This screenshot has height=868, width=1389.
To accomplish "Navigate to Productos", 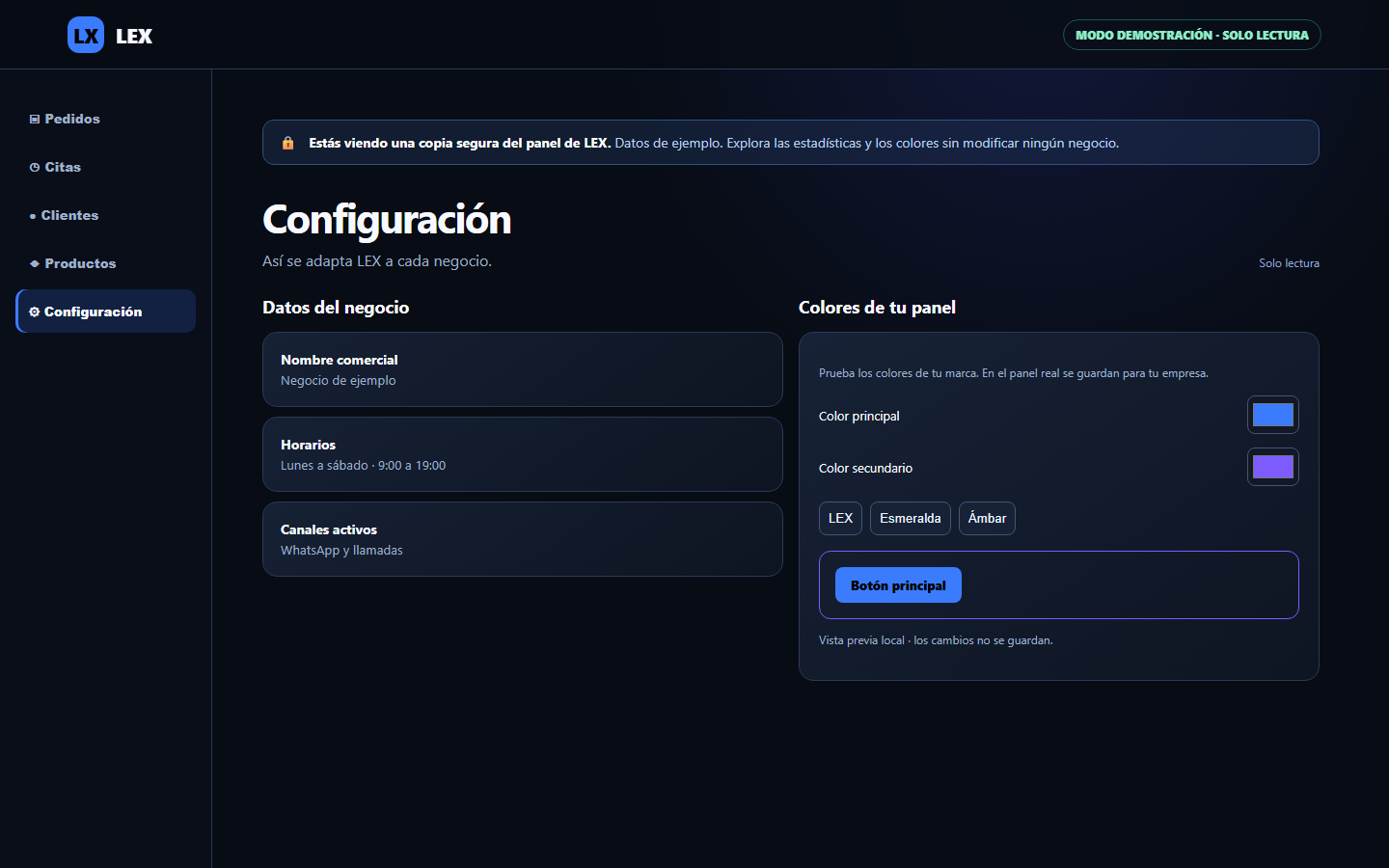I will click(106, 263).
